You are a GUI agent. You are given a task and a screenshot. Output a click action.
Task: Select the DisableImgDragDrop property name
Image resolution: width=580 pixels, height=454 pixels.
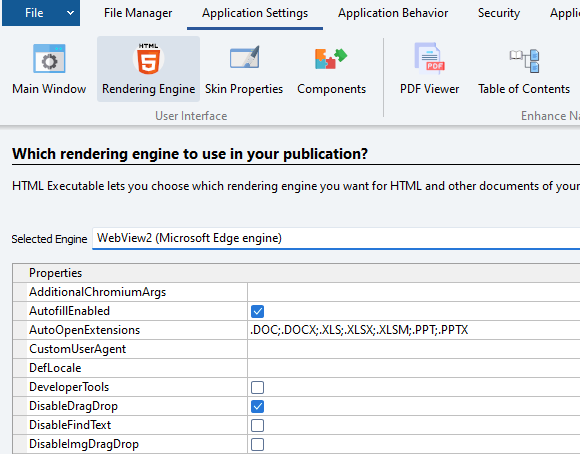(84, 444)
